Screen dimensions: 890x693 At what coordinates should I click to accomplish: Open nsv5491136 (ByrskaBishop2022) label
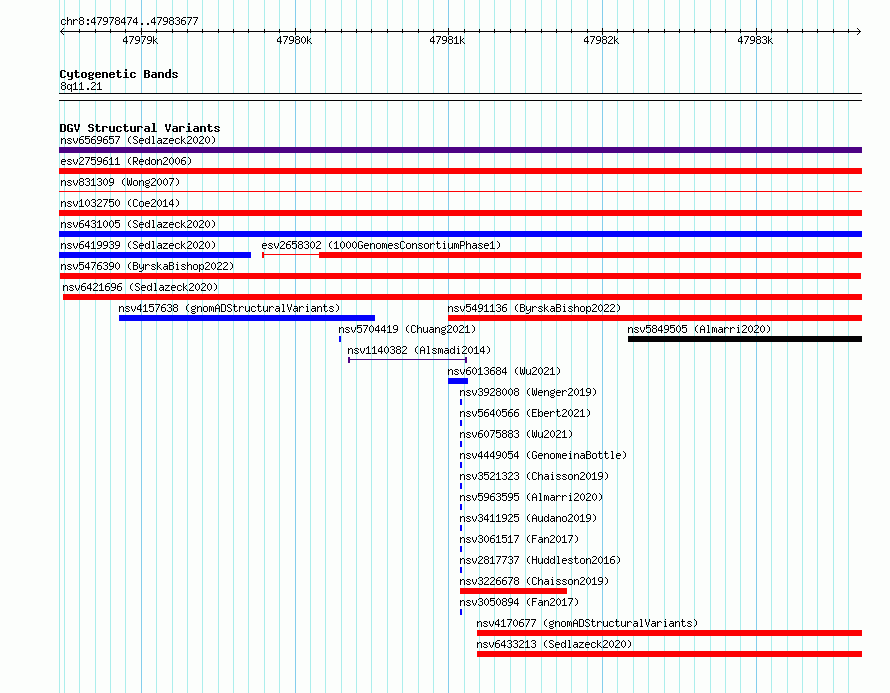(x=534, y=308)
